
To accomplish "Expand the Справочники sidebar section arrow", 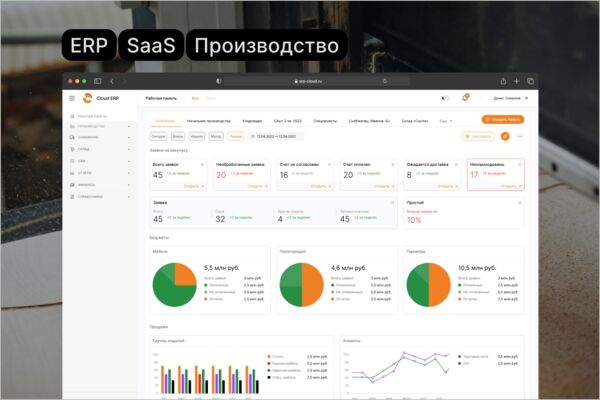I will 129,197.
